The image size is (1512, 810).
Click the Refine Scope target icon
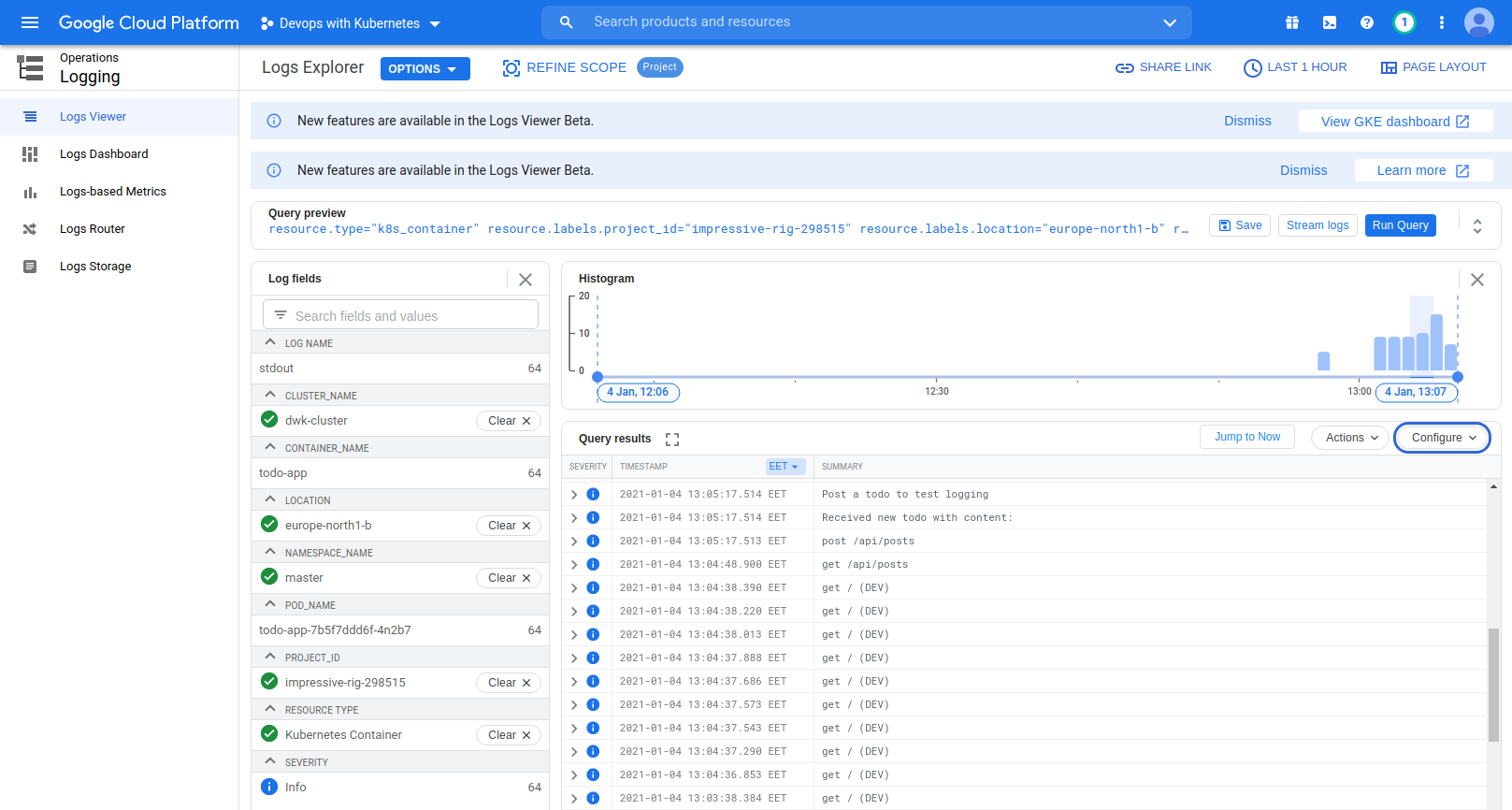511,67
